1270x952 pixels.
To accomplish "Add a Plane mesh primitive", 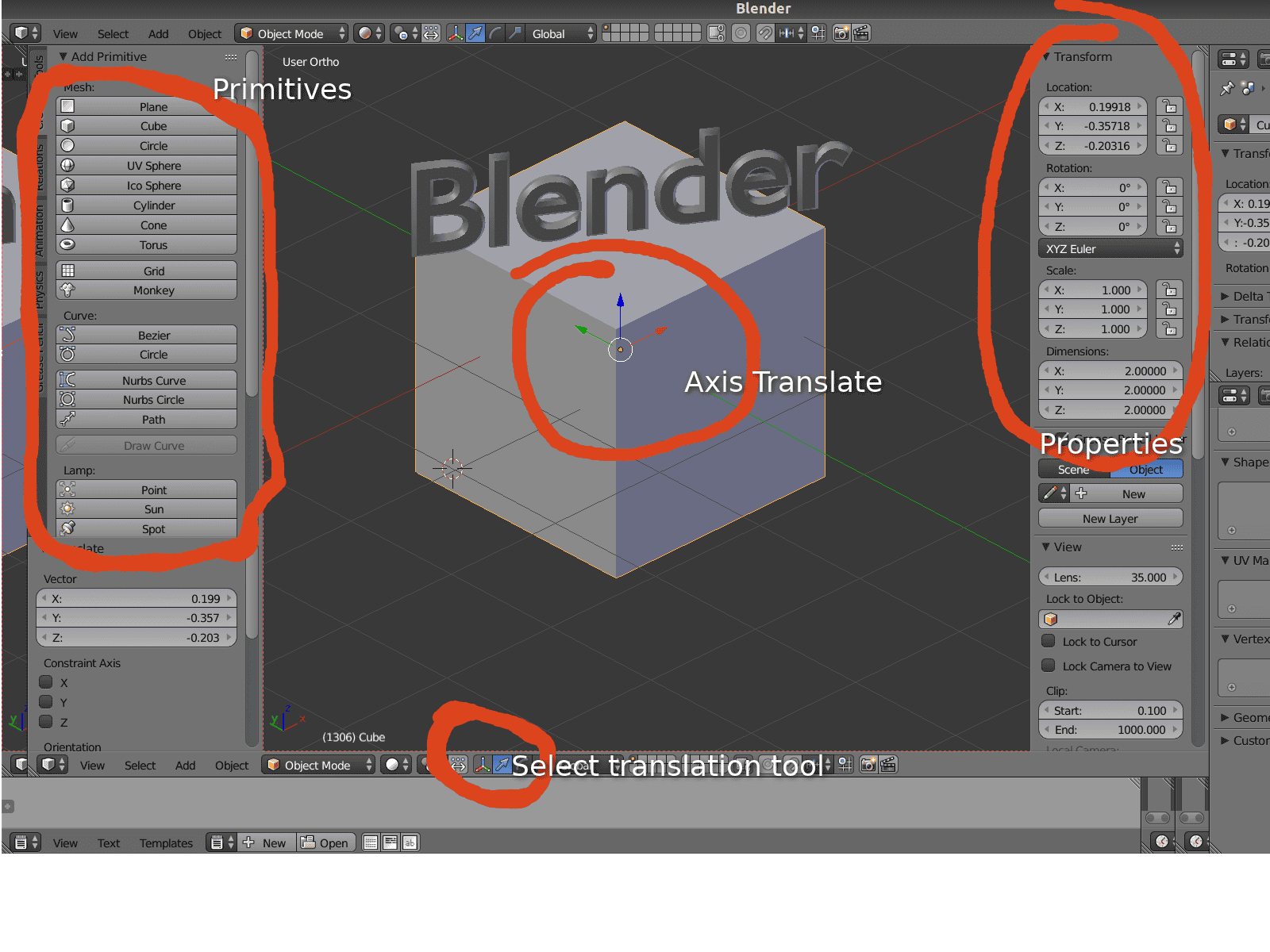I will point(147,106).
